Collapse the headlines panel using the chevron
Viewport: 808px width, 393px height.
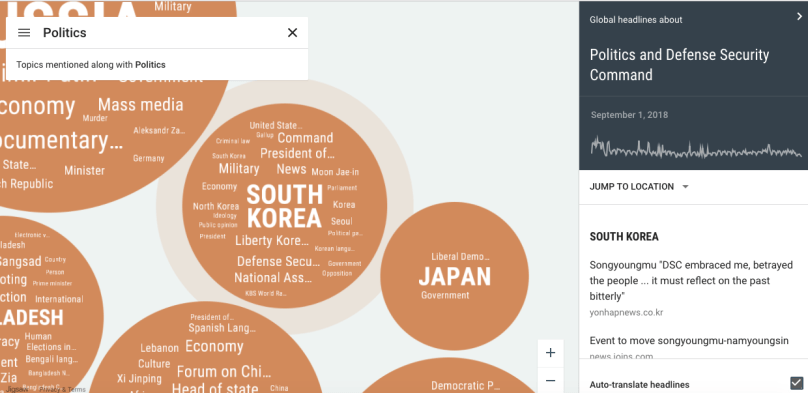click(x=799, y=16)
